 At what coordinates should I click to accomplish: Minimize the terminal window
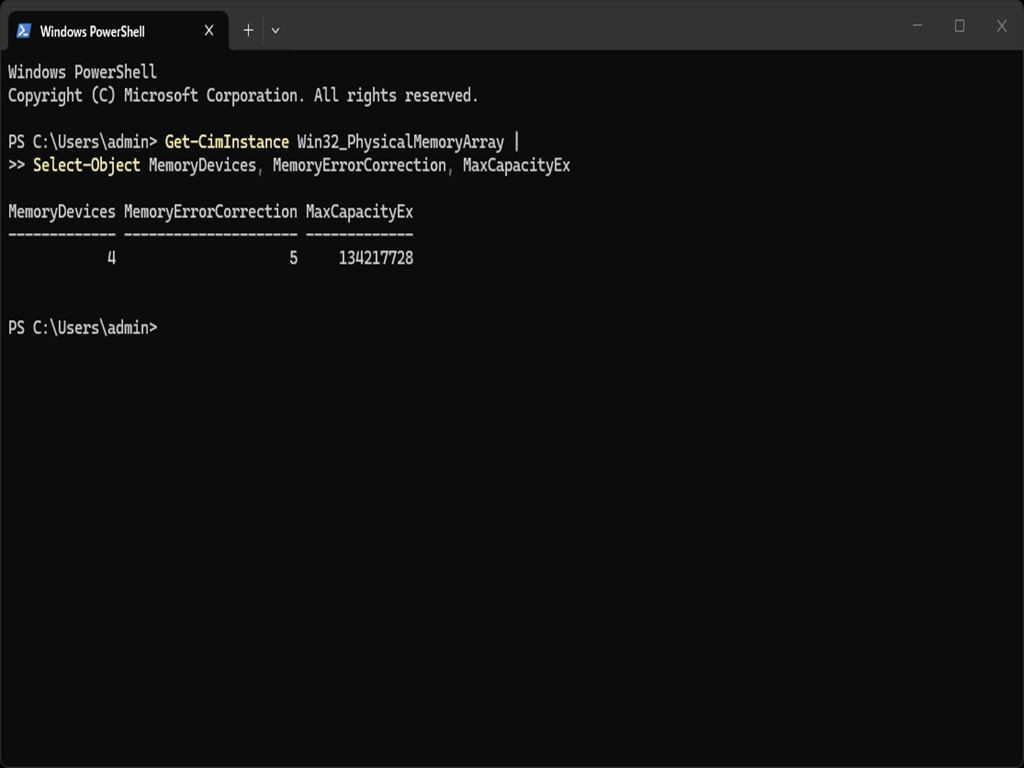click(x=918, y=25)
